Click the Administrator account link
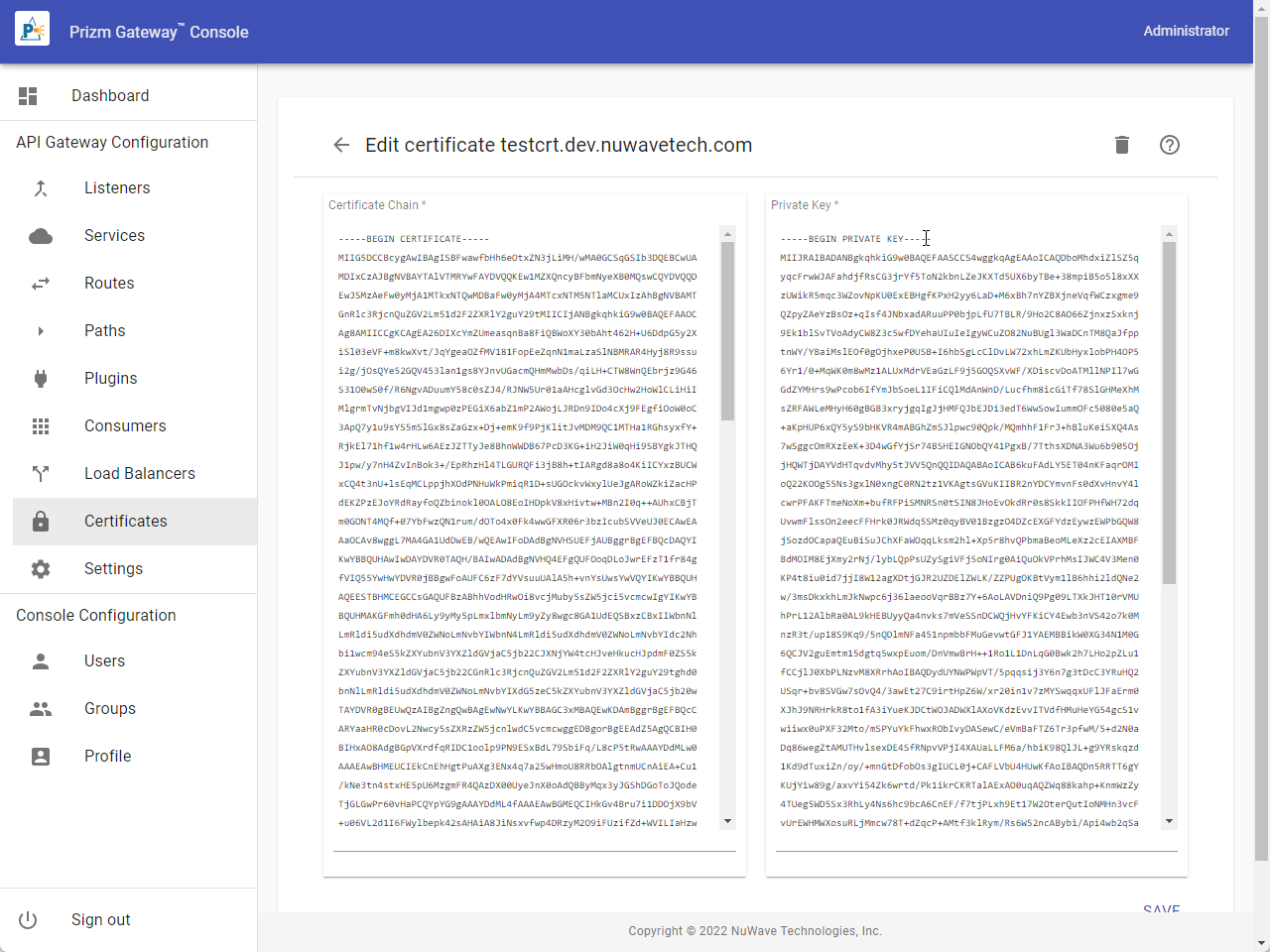1270x952 pixels. 1186,31
